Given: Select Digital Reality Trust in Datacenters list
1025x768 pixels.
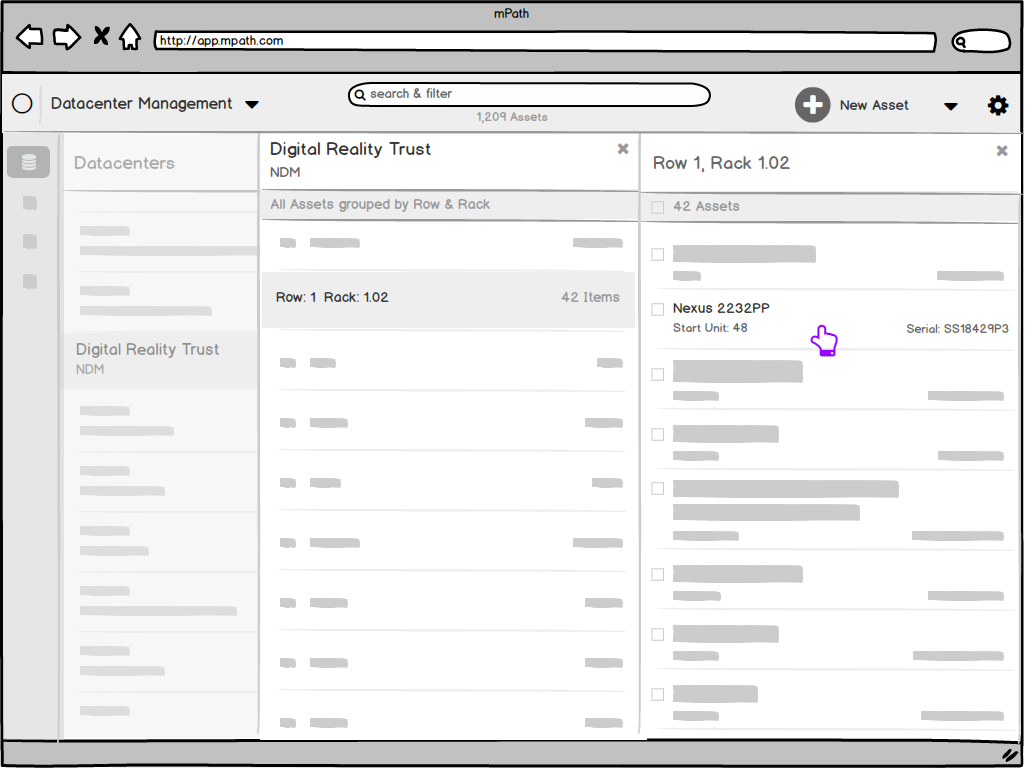Looking at the screenshot, I should (x=147, y=358).
